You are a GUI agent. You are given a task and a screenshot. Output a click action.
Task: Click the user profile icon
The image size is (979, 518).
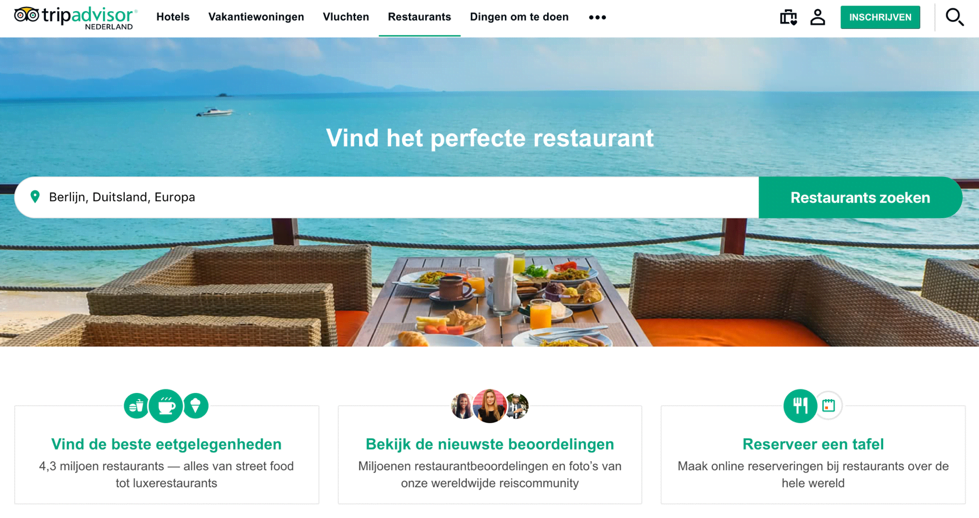click(x=817, y=17)
